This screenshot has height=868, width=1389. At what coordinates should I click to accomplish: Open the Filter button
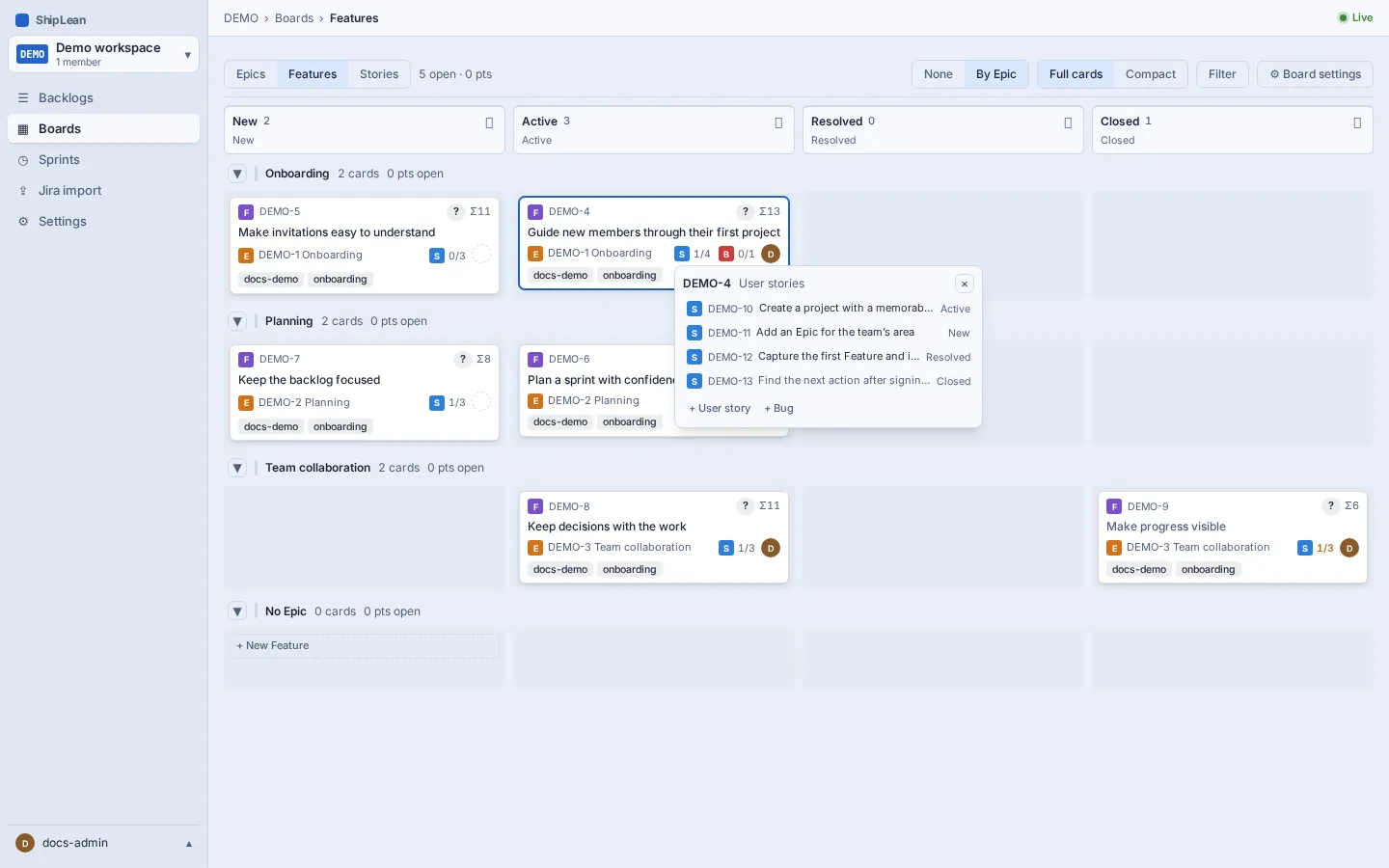coord(1222,74)
